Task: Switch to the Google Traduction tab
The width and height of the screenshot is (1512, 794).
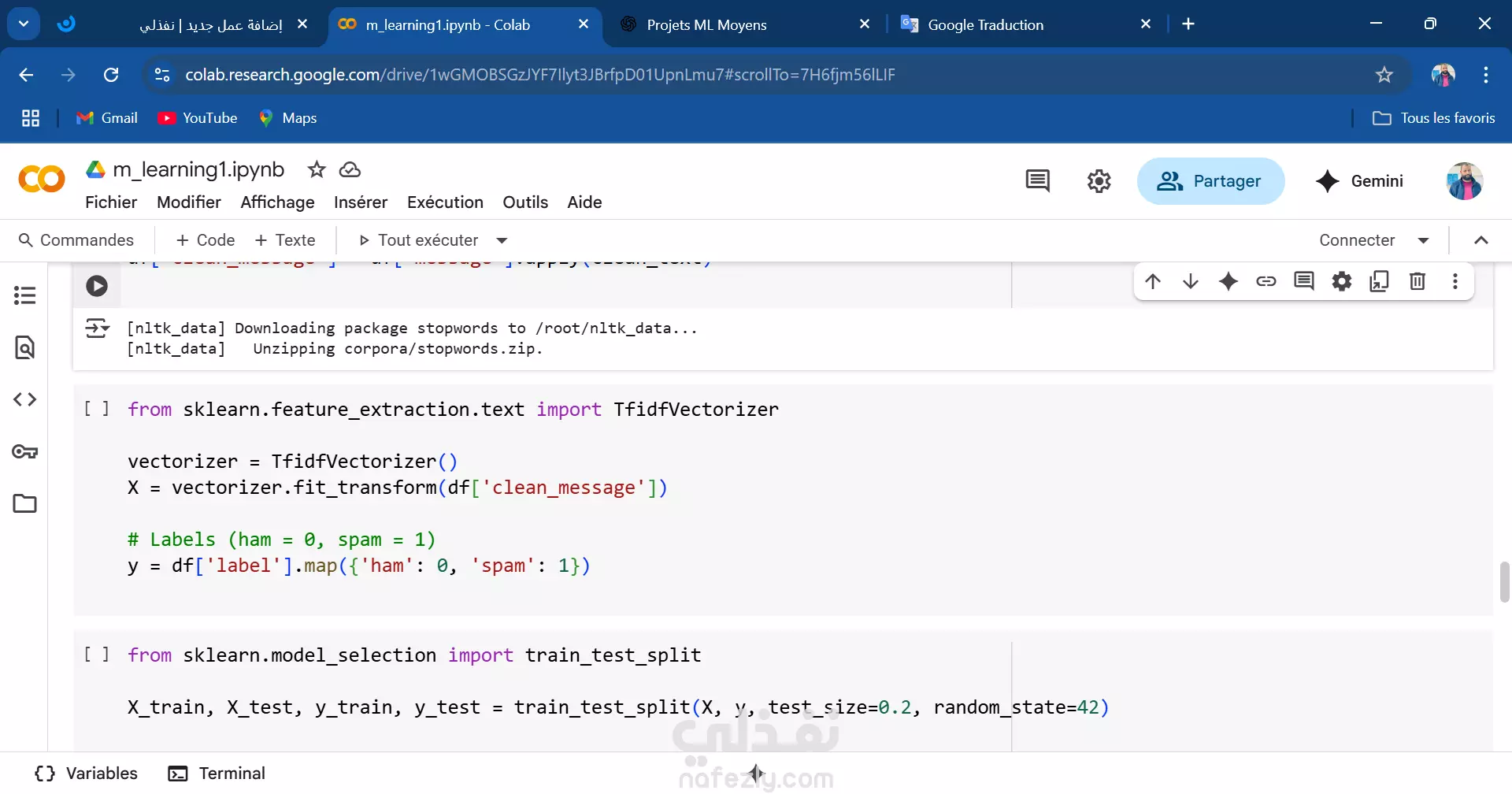Action: pos(1024,24)
